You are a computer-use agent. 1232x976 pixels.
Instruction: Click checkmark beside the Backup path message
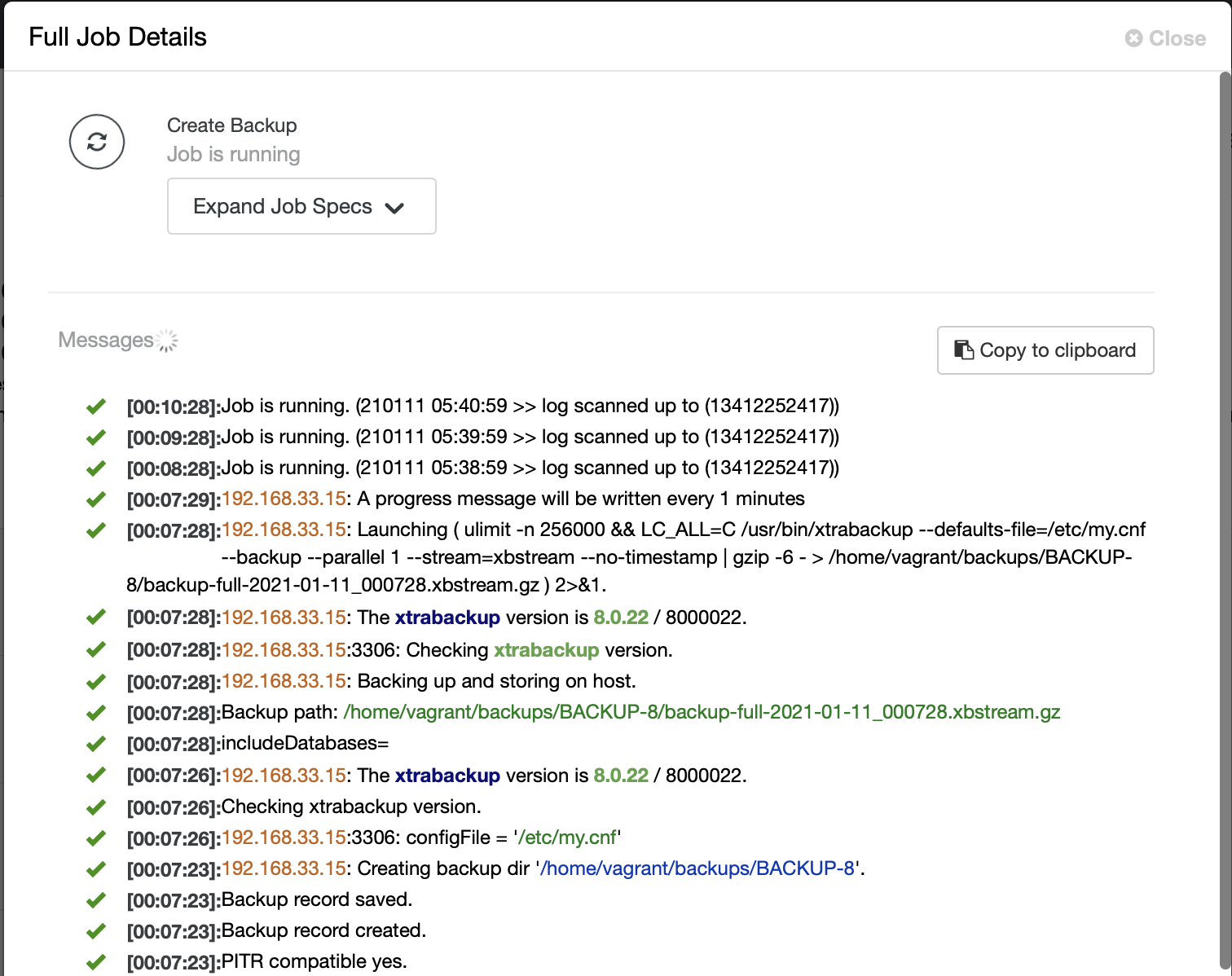pos(96,712)
